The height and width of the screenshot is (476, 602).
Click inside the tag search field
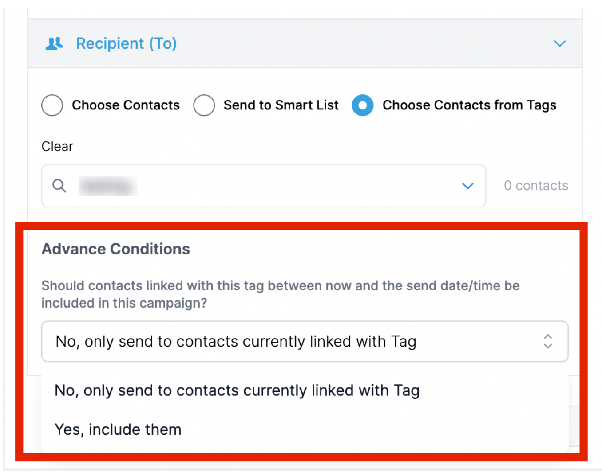click(264, 186)
